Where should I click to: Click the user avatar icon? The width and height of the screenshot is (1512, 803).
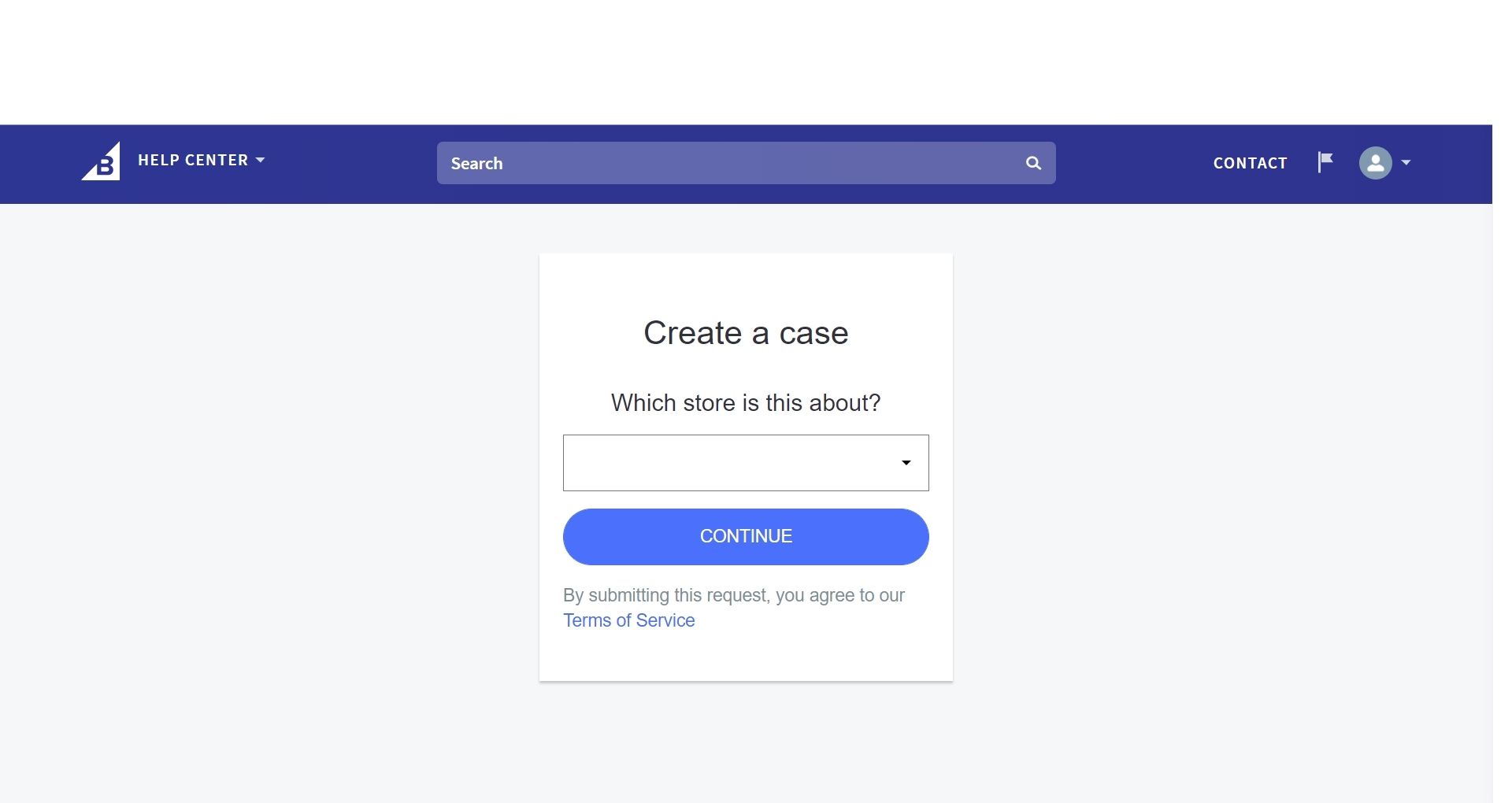1375,163
